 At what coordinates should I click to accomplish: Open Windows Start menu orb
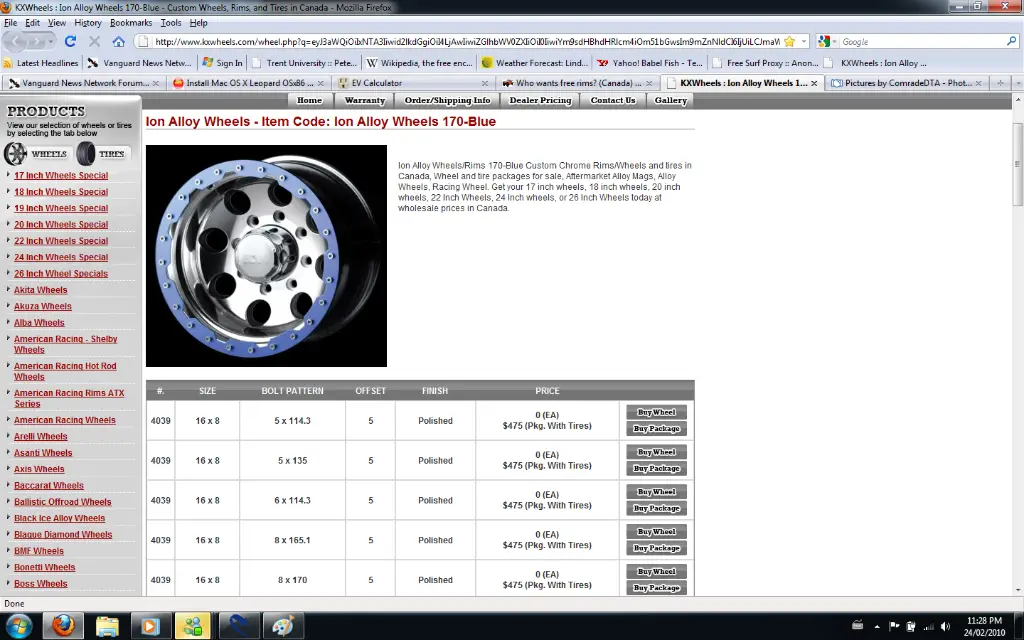(x=19, y=626)
